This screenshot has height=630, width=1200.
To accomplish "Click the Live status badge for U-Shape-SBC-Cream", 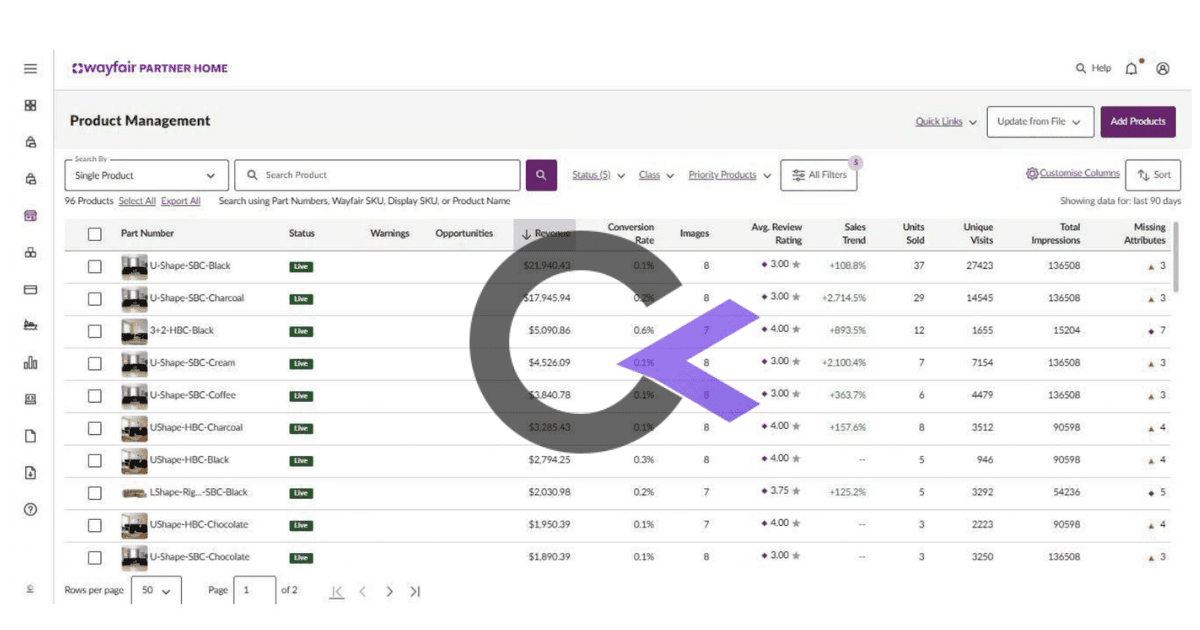I will point(301,364).
